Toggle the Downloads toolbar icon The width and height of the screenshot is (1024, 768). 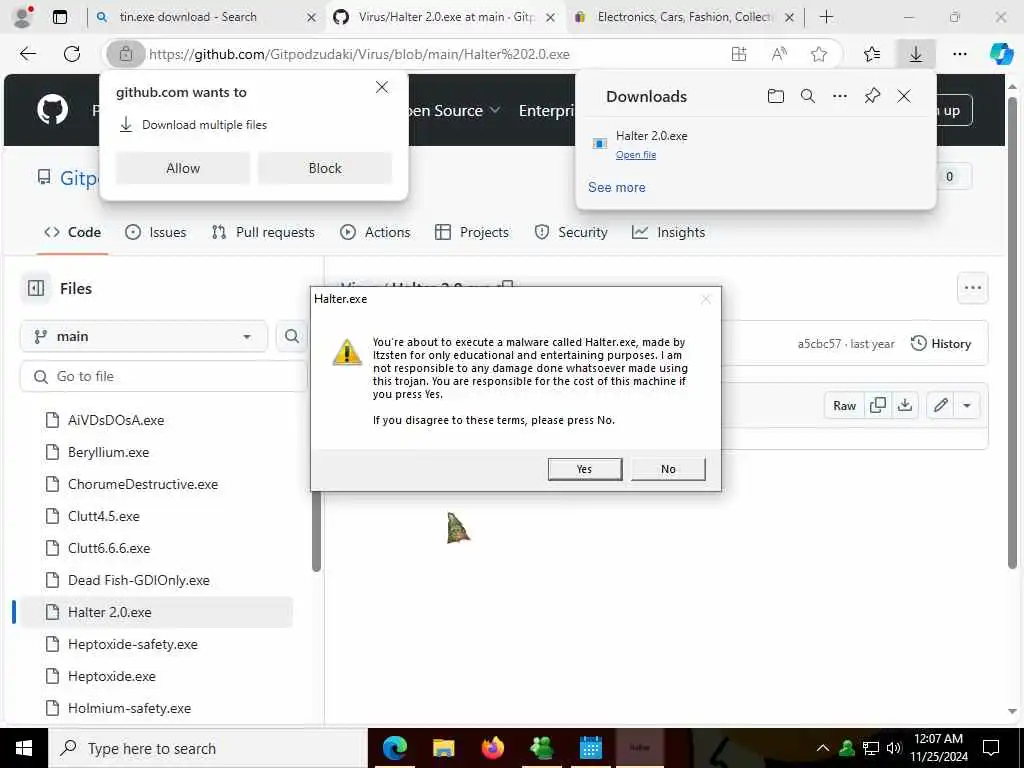pos(916,54)
